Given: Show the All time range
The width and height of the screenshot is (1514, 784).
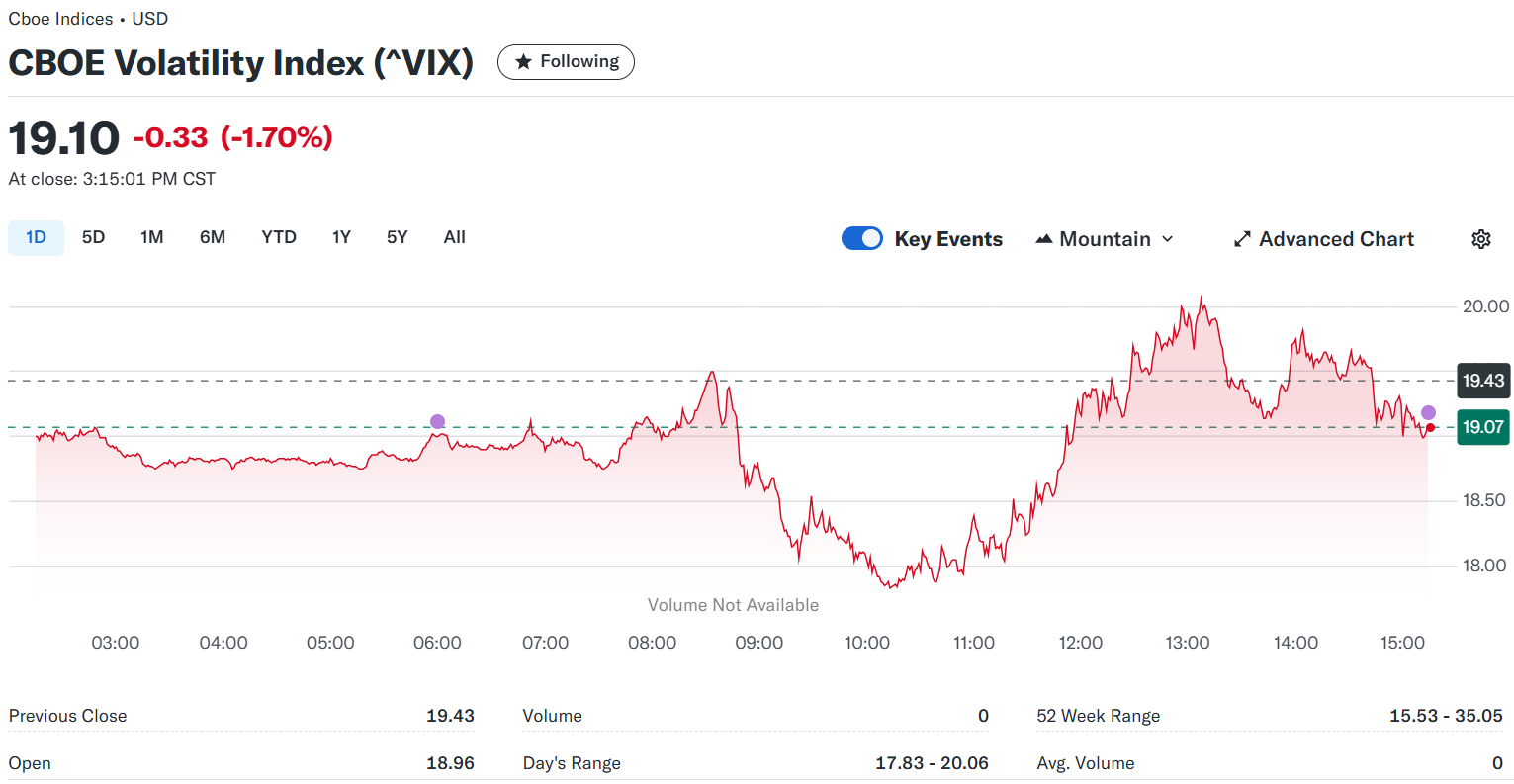Looking at the screenshot, I should coord(455,238).
